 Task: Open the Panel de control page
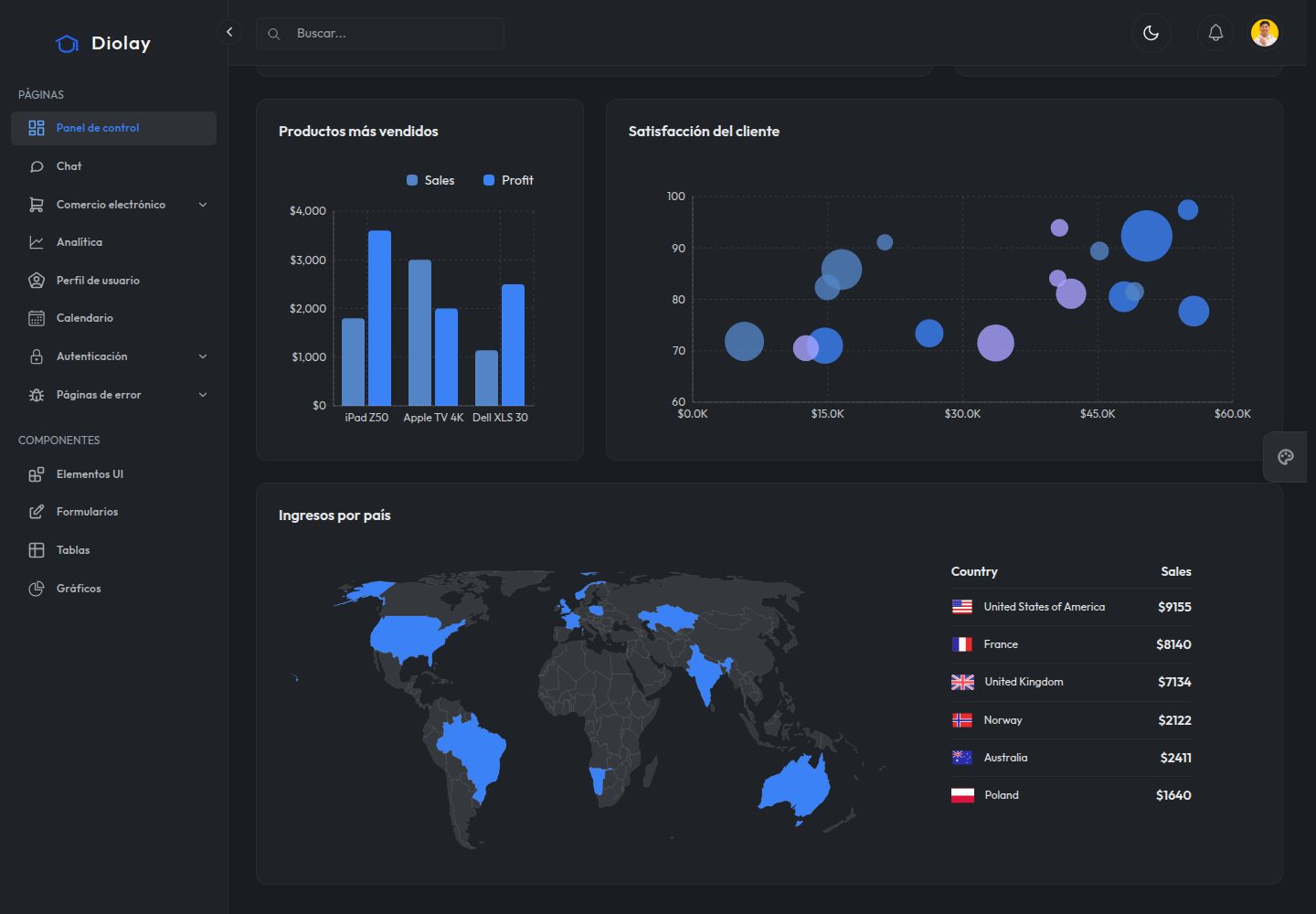pyautogui.click(x=113, y=128)
